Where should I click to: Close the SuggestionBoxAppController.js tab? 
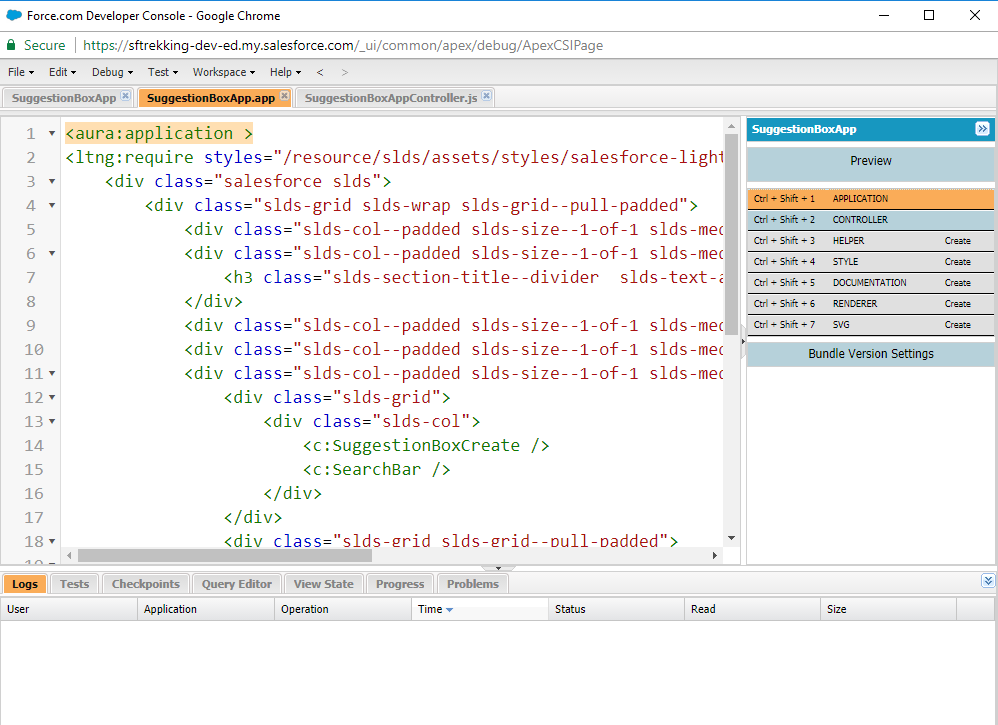tap(485, 94)
